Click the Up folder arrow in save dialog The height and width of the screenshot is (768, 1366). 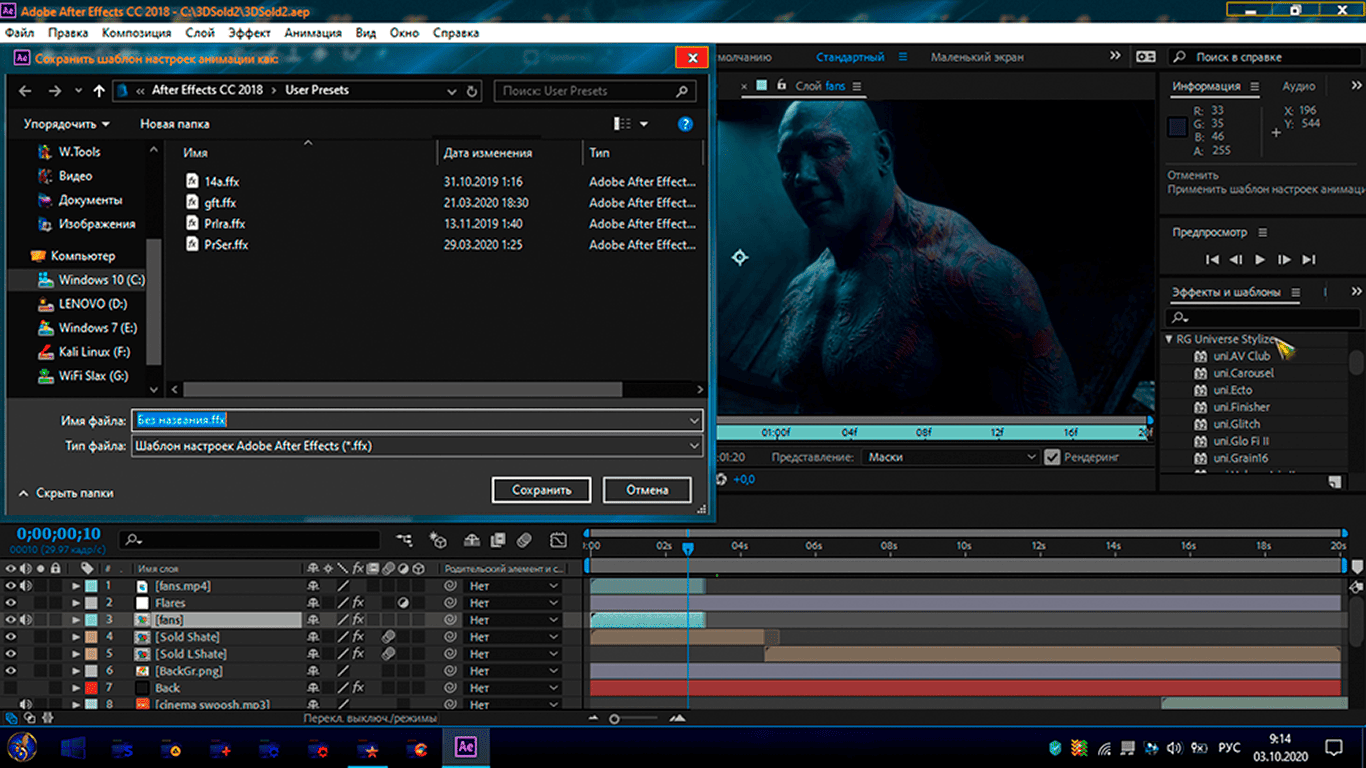pyautogui.click(x=98, y=90)
